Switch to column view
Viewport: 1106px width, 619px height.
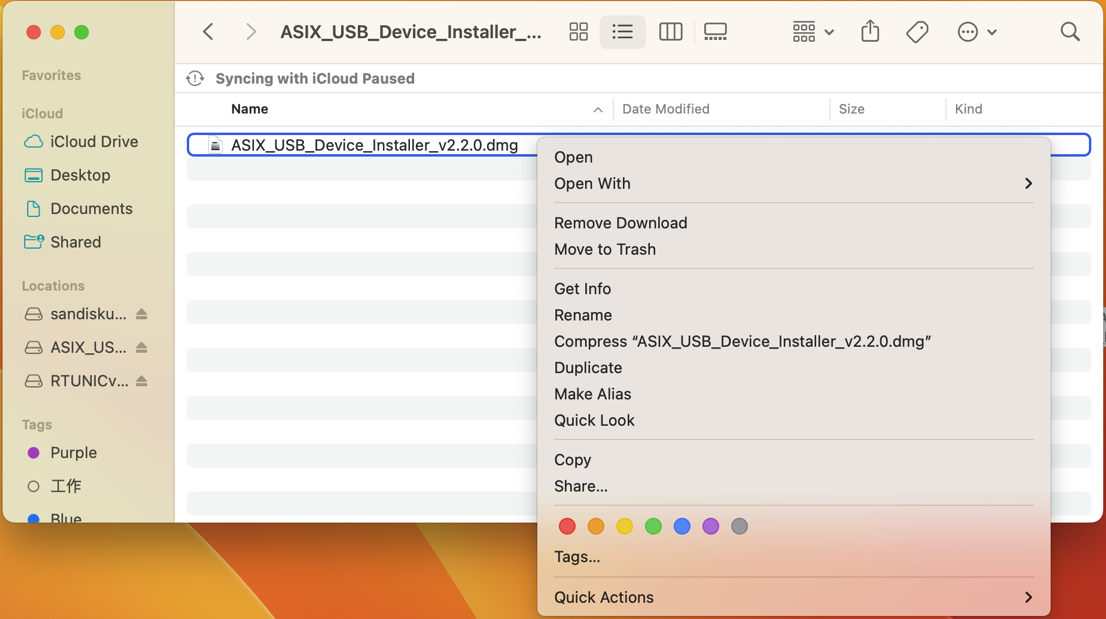coord(670,32)
